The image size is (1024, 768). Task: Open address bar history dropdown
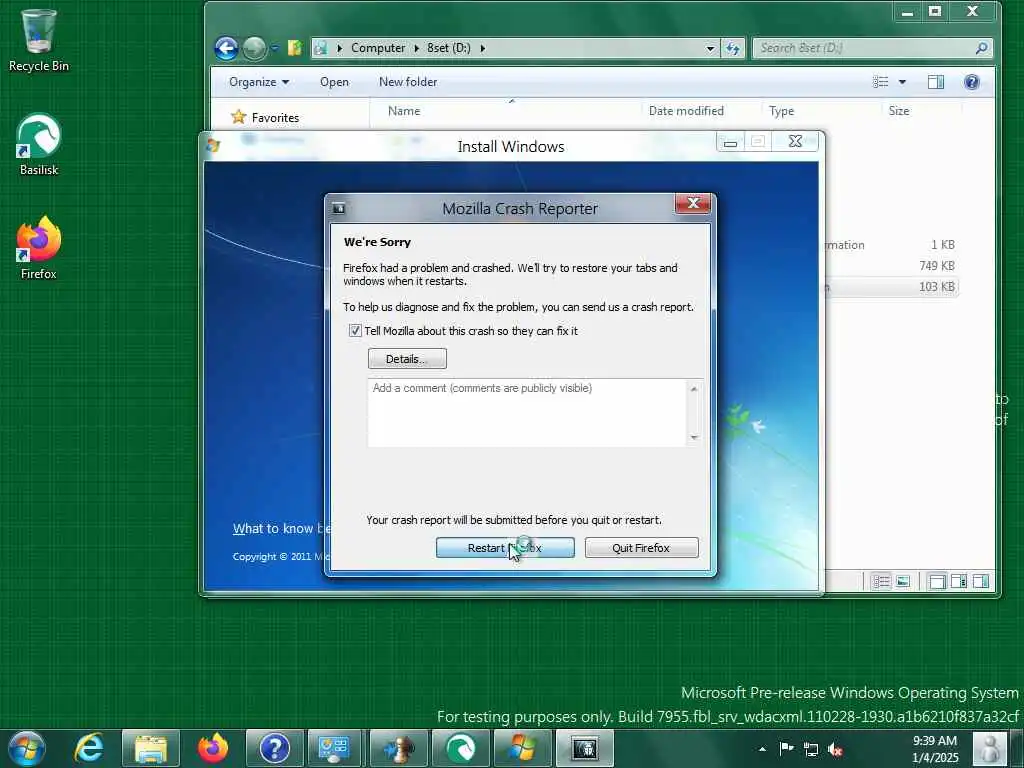pos(710,48)
